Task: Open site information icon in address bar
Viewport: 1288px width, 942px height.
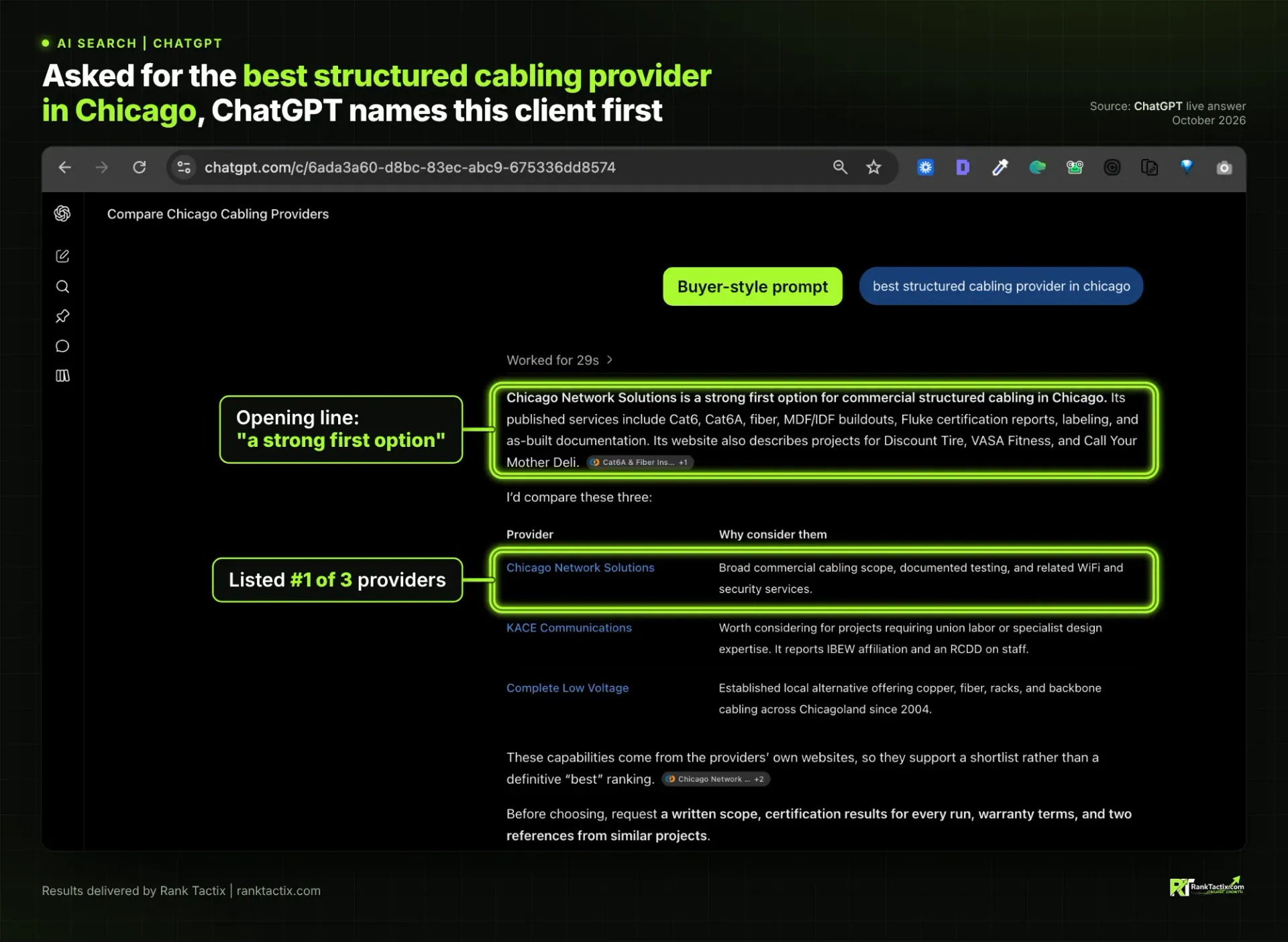Action: pyautogui.click(x=184, y=167)
